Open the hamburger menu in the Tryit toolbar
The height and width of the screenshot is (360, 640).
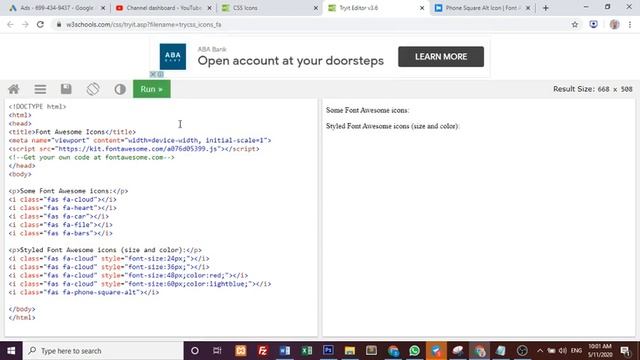(x=40, y=89)
